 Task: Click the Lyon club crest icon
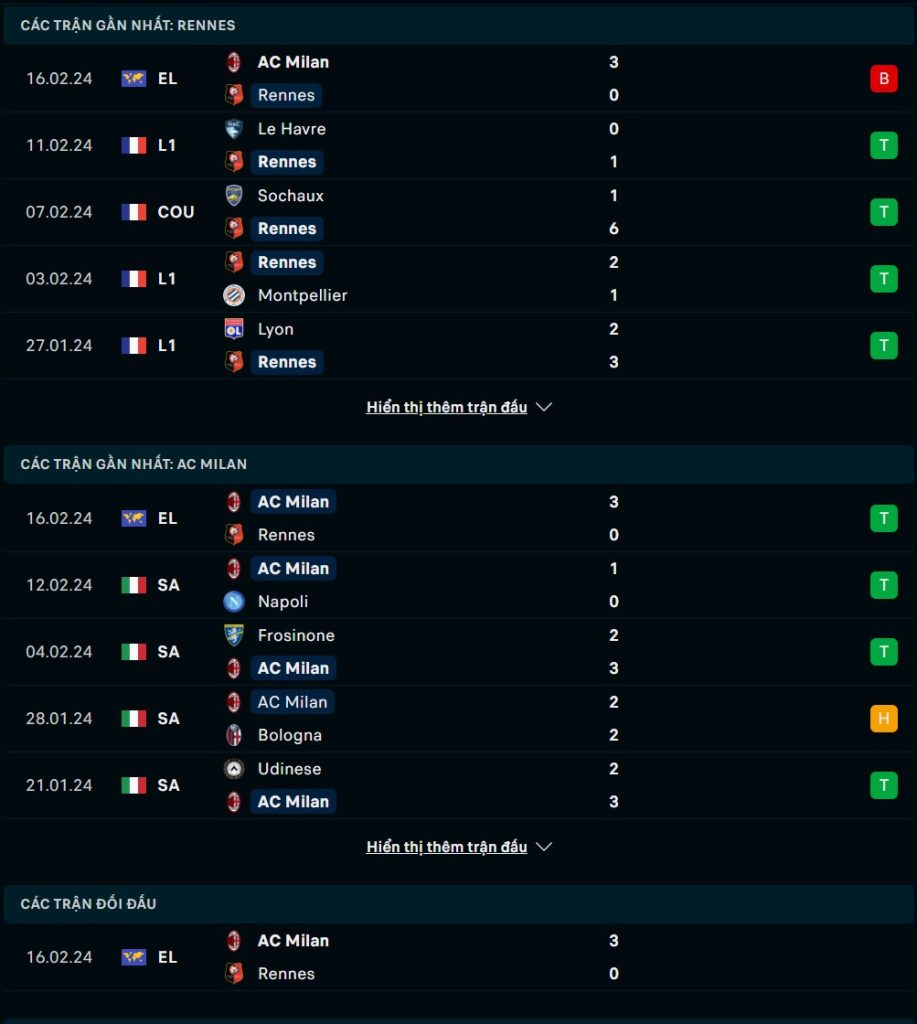[x=234, y=328]
